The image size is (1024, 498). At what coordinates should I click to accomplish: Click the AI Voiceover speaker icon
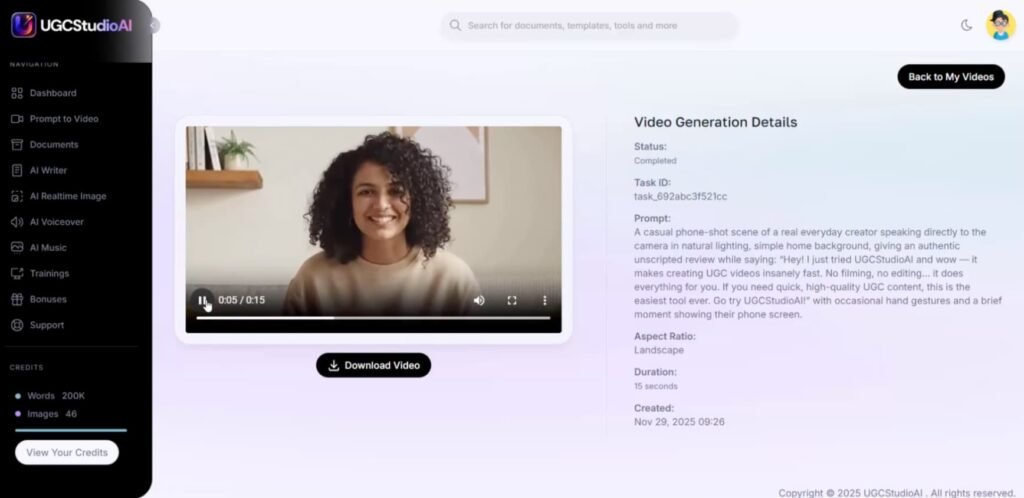pyautogui.click(x=17, y=222)
